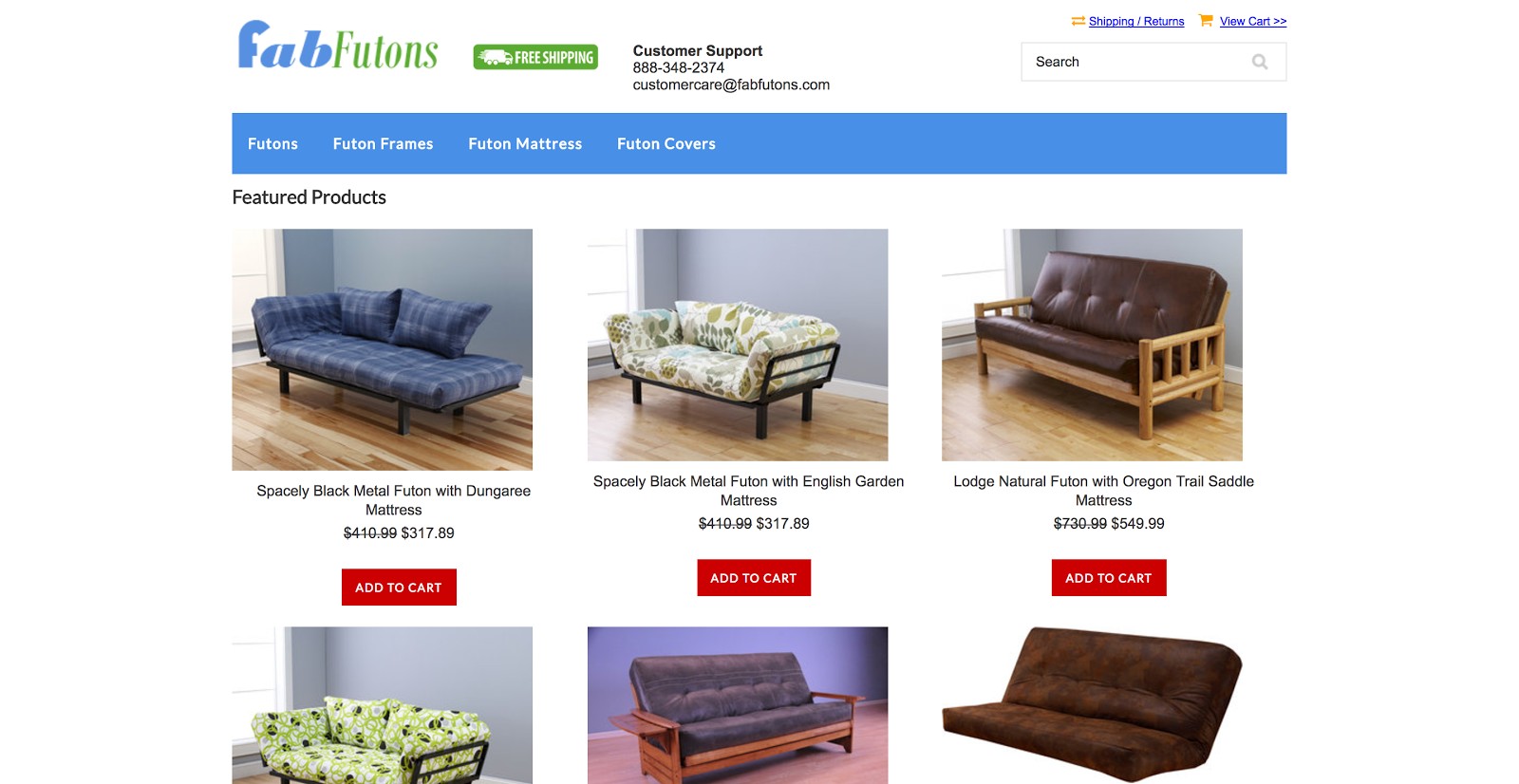The height and width of the screenshot is (784, 1519).
Task: Click the shopping cart icon
Action: (1206, 20)
